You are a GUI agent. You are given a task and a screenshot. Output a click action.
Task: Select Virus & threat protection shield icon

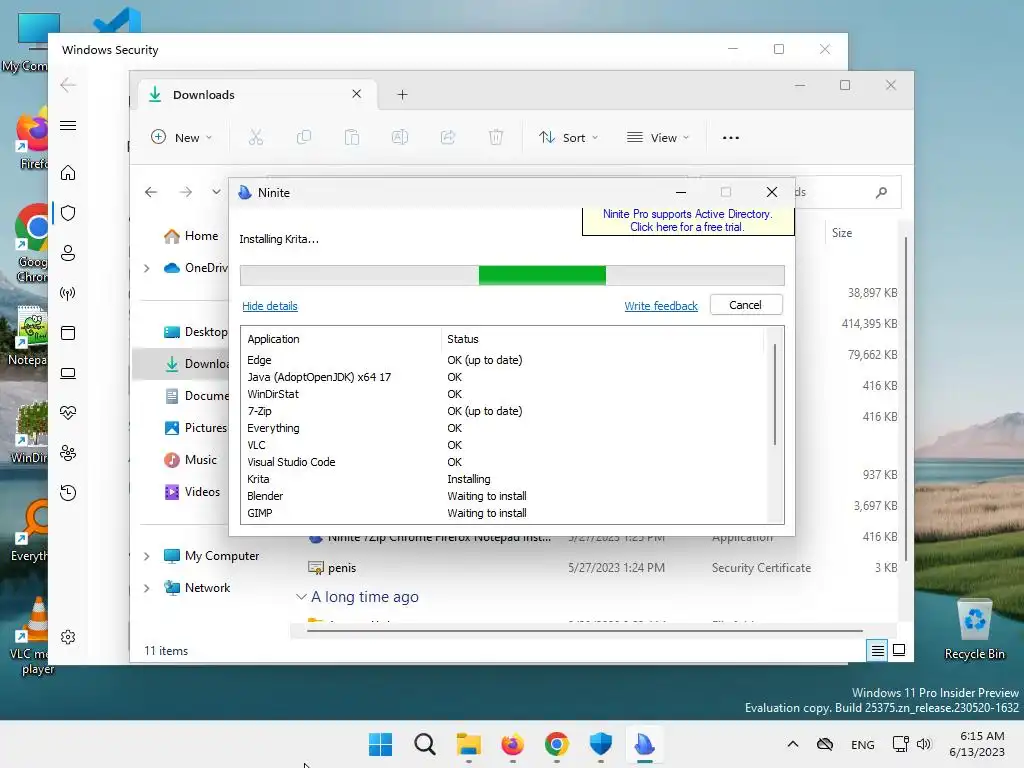[68, 213]
